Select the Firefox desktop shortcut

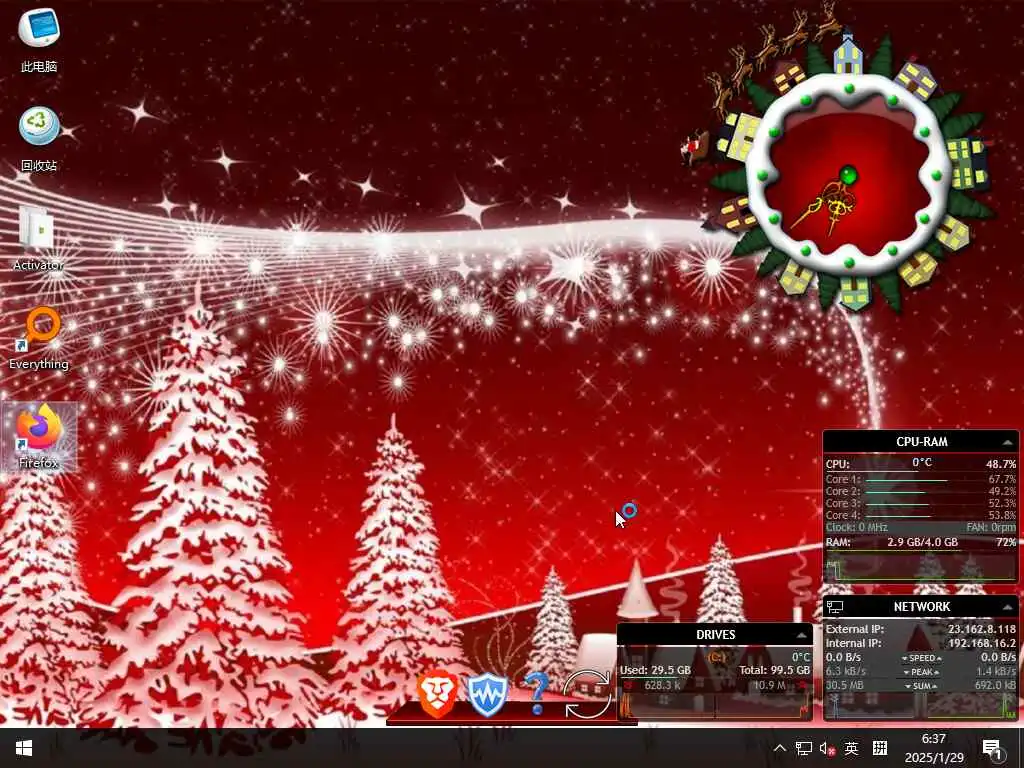coord(39,436)
